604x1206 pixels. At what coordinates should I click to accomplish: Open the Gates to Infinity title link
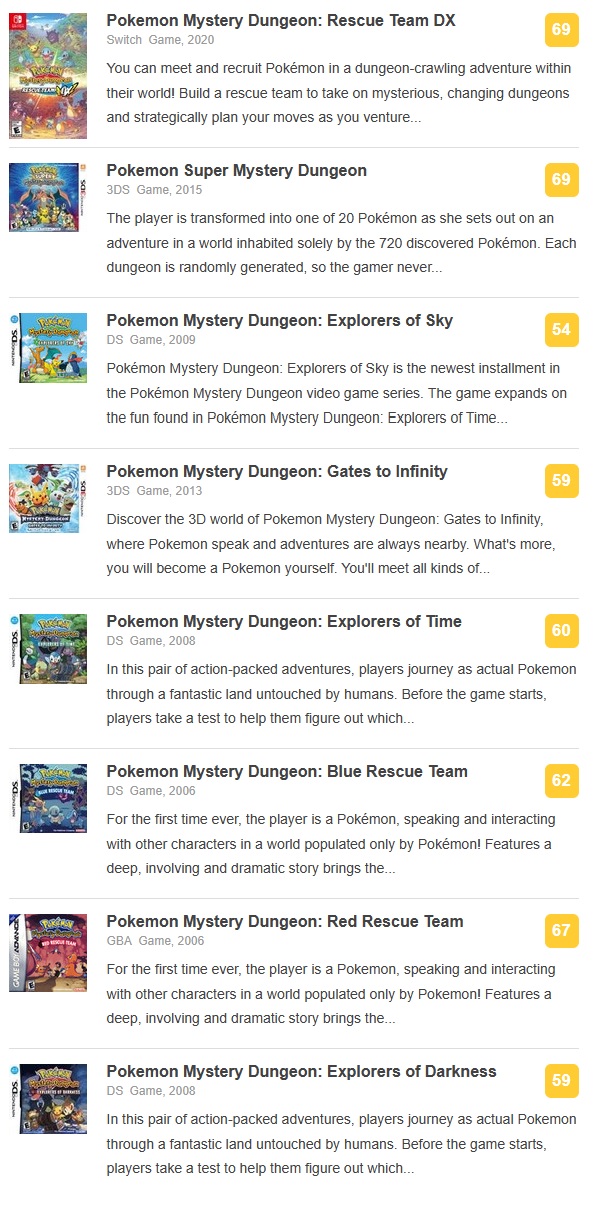(x=277, y=471)
